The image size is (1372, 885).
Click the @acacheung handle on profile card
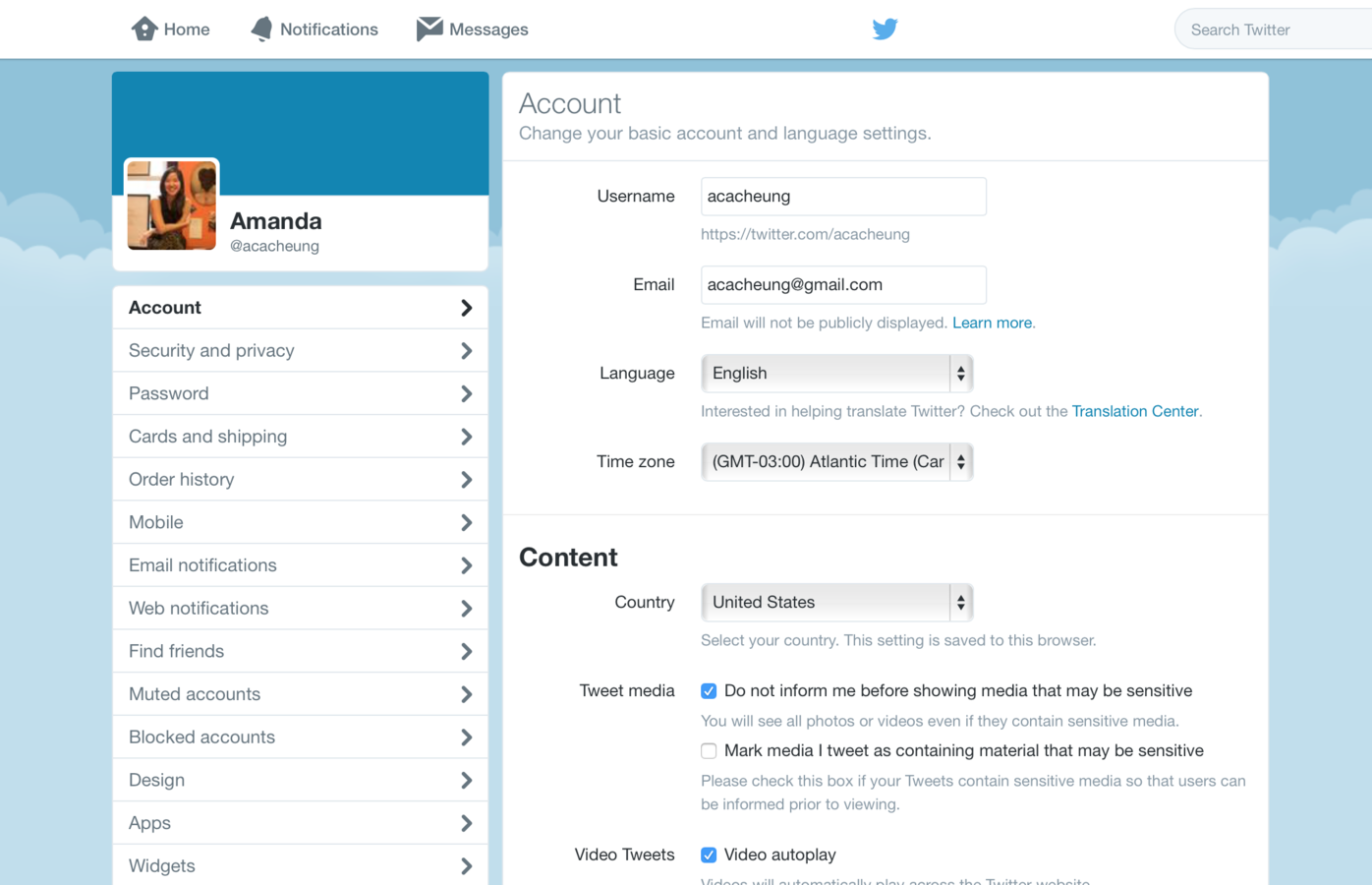coord(274,246)
